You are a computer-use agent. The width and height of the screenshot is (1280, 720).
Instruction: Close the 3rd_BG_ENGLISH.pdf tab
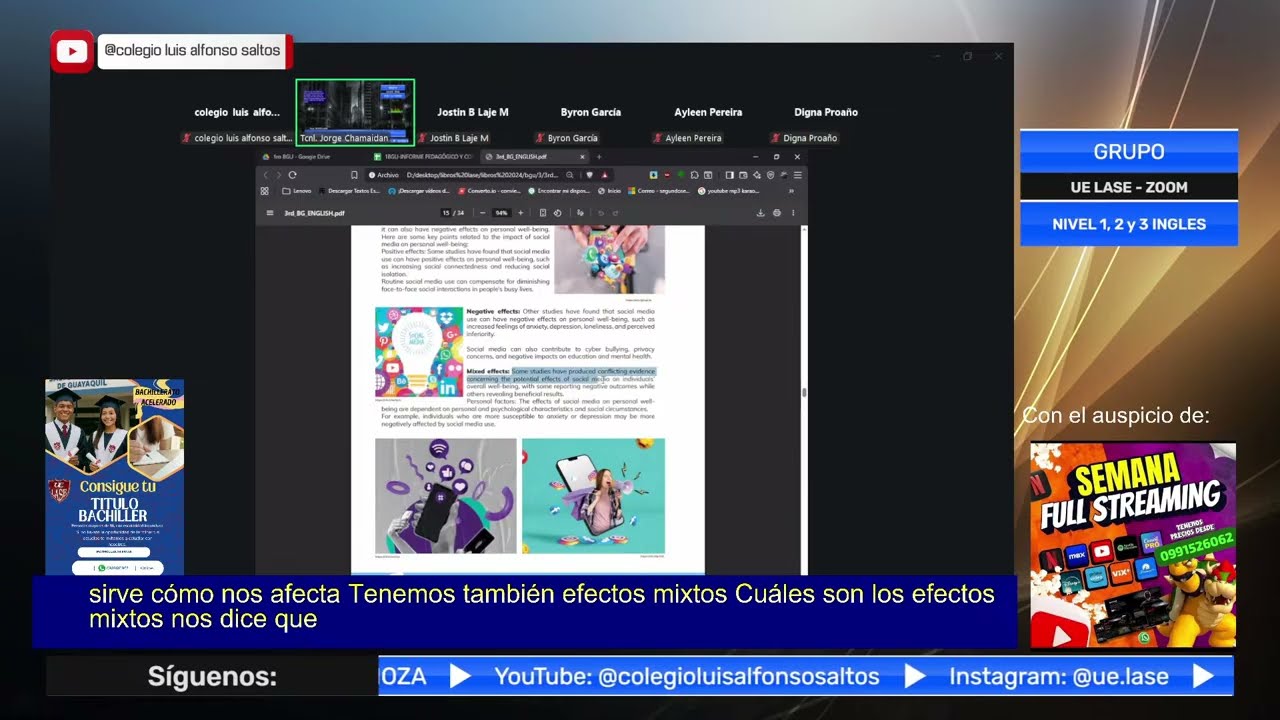[582, 157]
